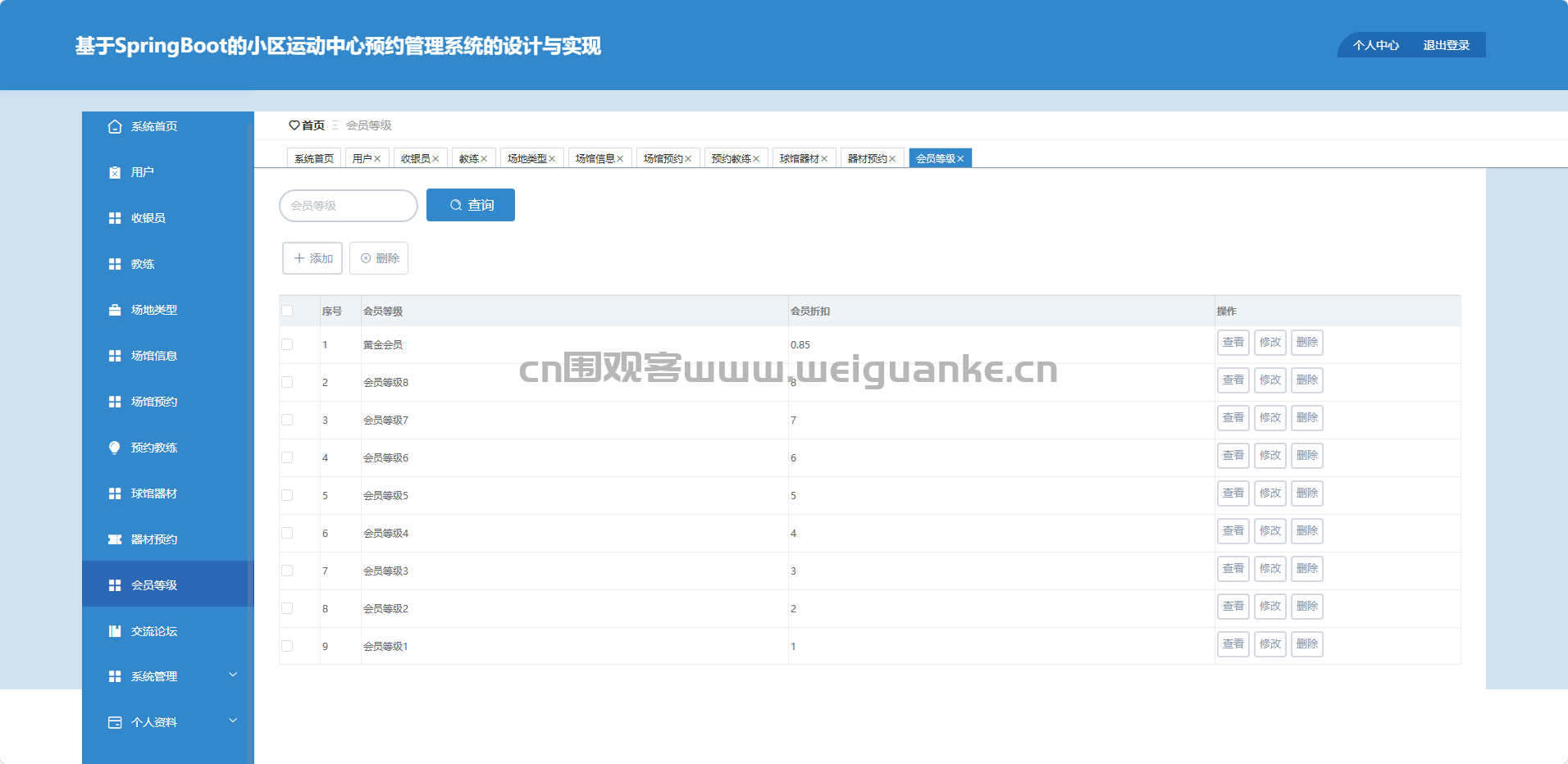
Task: Click the 场地类型 briefcase icon
Action: 115,310
